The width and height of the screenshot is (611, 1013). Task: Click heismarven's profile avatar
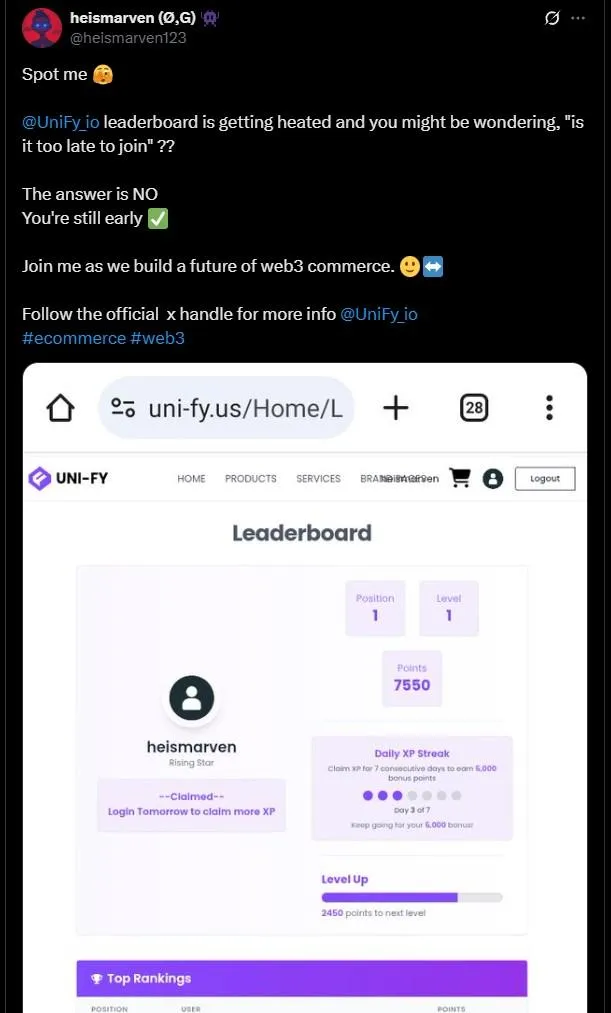click(x=41, y=28)
